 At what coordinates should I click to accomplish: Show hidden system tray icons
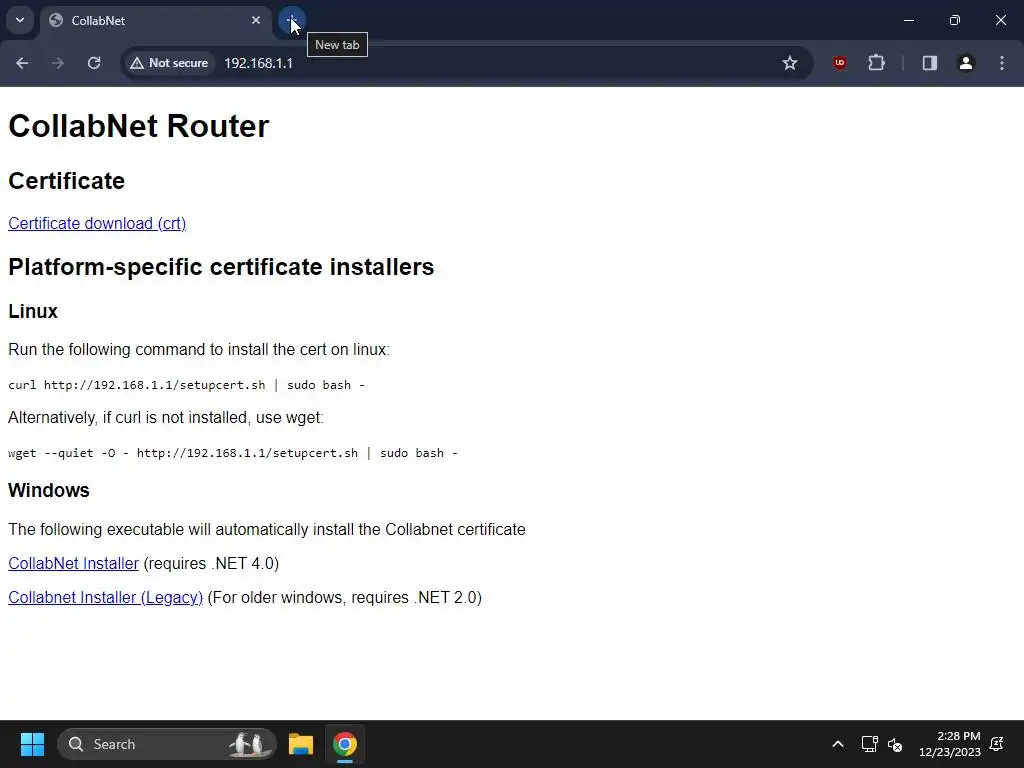838,744
